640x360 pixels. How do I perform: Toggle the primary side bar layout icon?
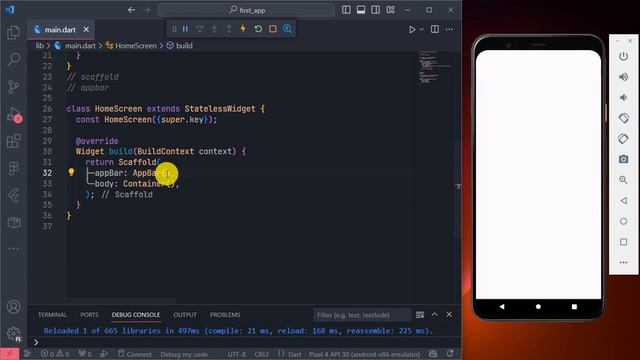click(x=346, y=10)
